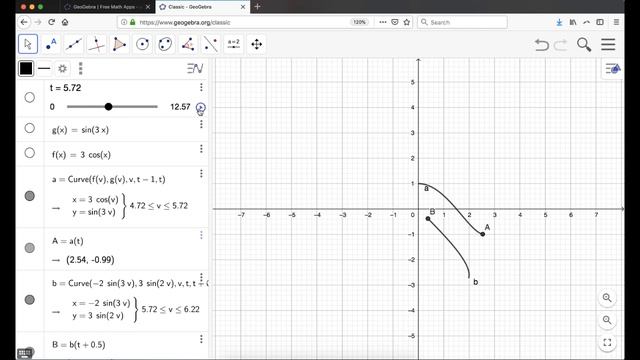Open the GeoGebra search magnifier
Screen dimensions: 640x360
coord(584,44)
